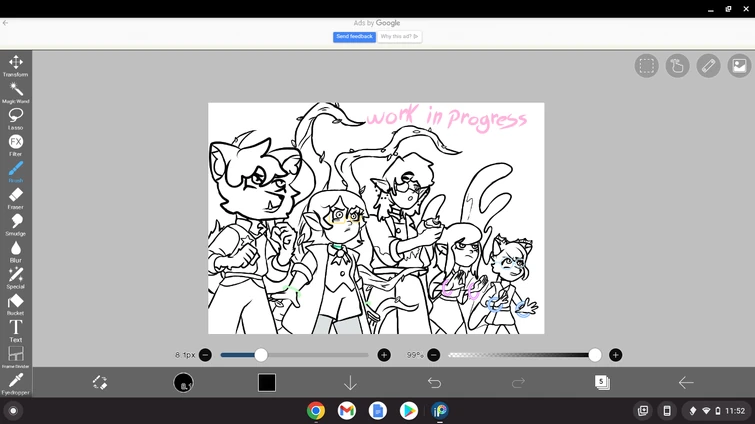Select the Eyedropper tool
This screenshot has height=424, width=755.
coord(15,384)
